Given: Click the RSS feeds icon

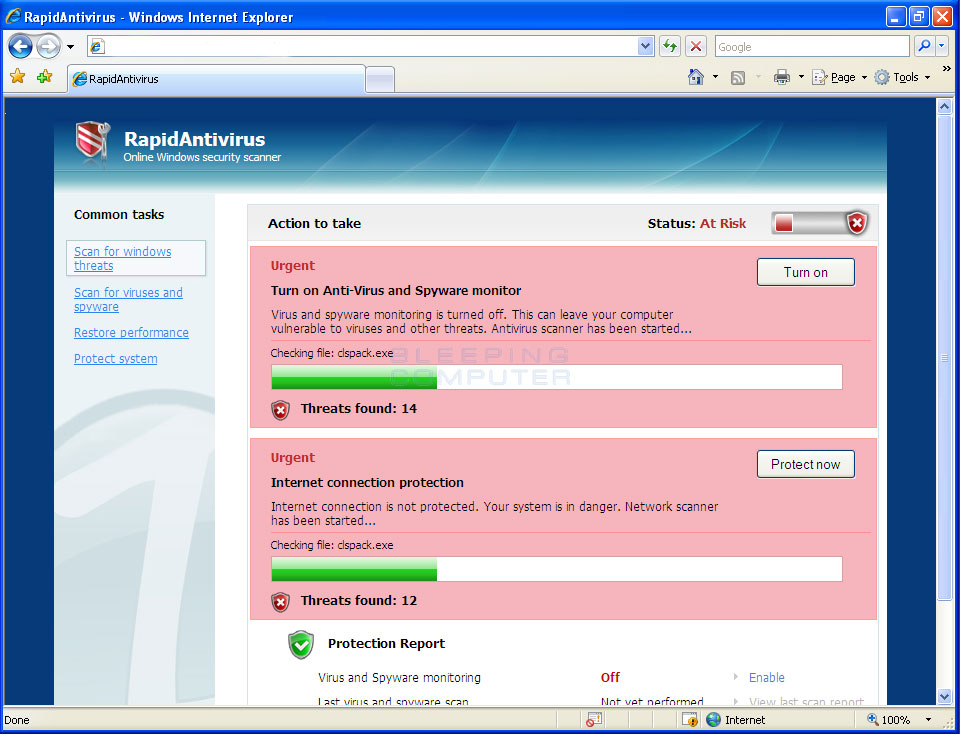Looking at the screenshot, I should [x=738, y=78].
